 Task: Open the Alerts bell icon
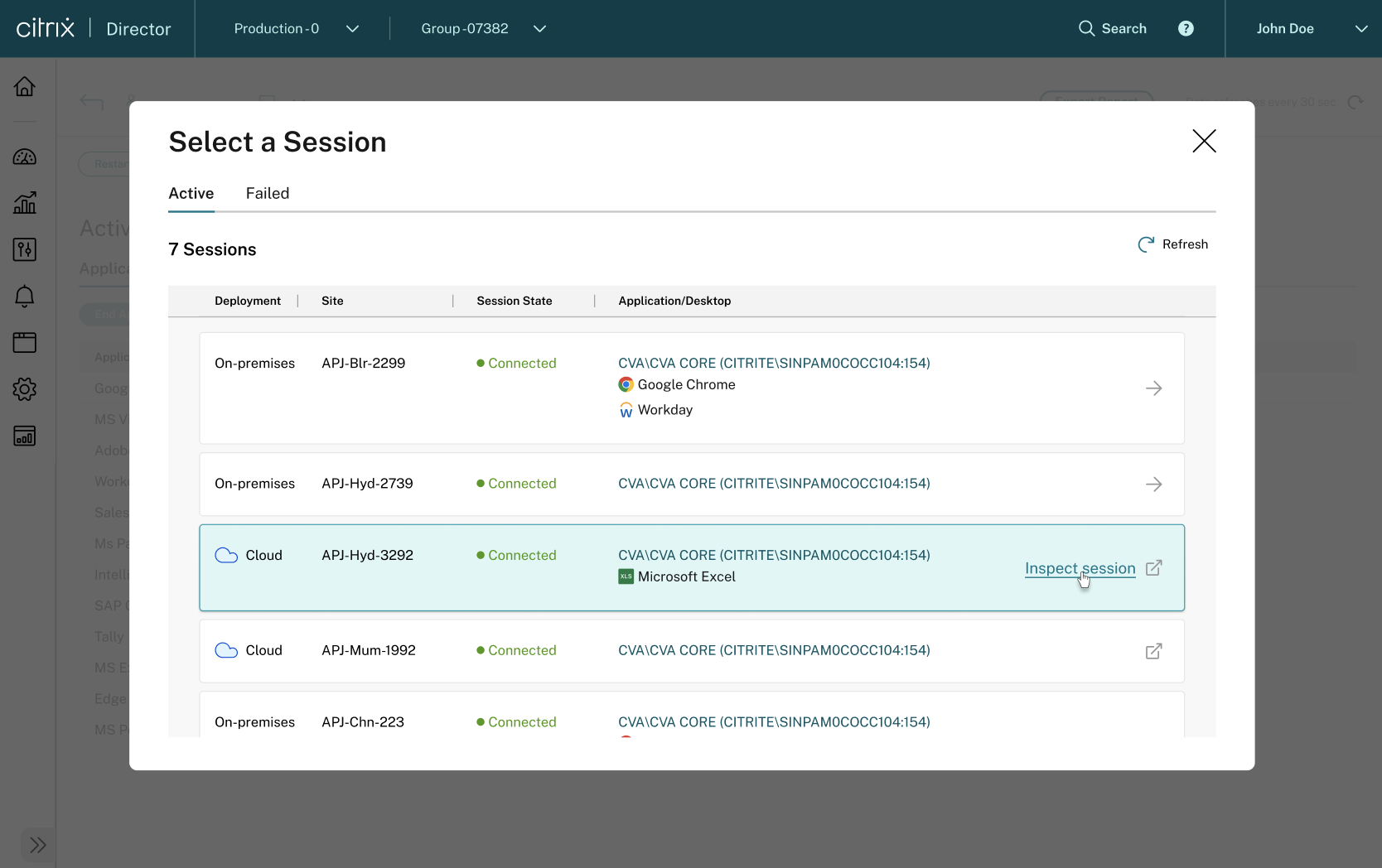[25, 297]
